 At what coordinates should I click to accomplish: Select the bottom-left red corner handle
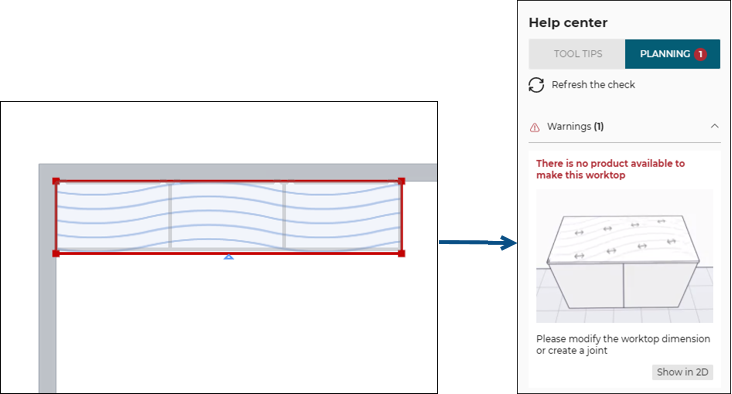56,253
